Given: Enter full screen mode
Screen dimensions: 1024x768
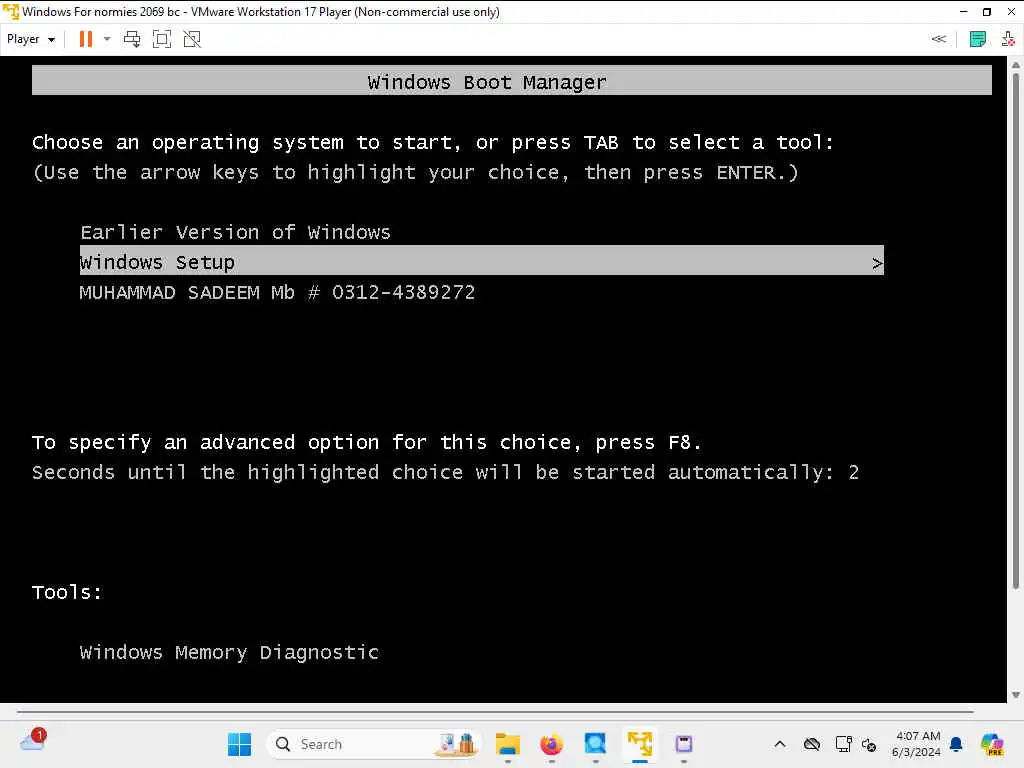Looking at the screenshot, I should 162,39.
